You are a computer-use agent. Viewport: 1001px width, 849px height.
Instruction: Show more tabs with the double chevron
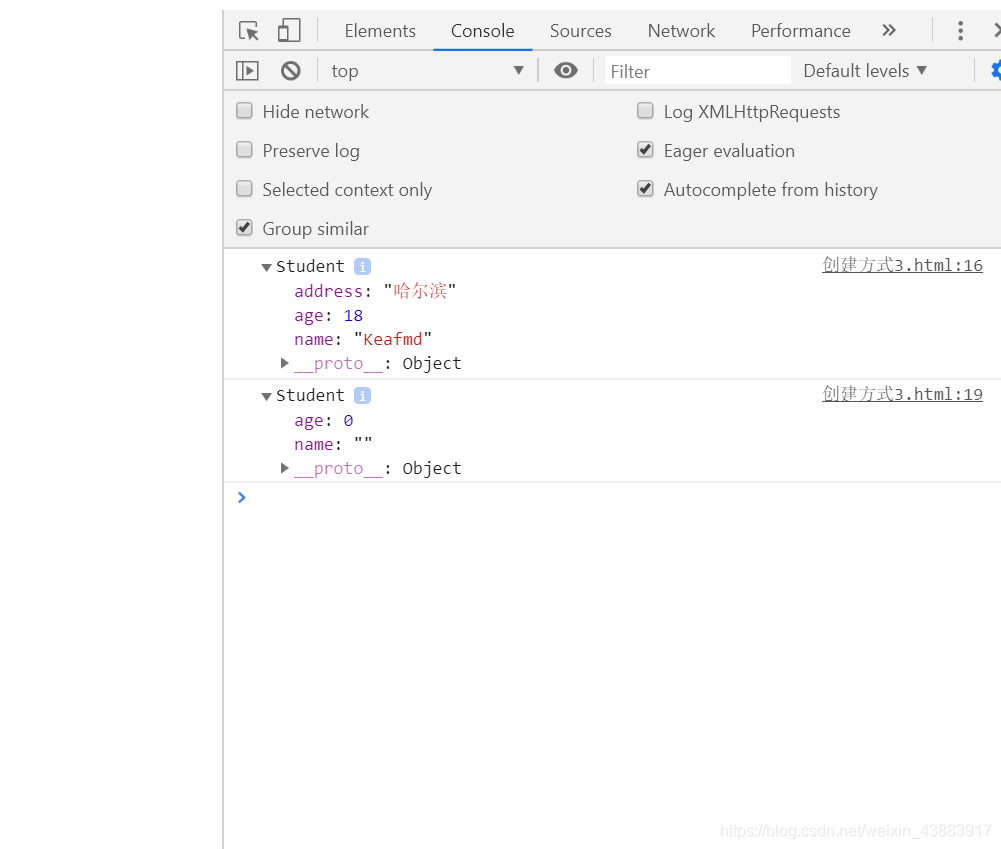click(889, 30)
